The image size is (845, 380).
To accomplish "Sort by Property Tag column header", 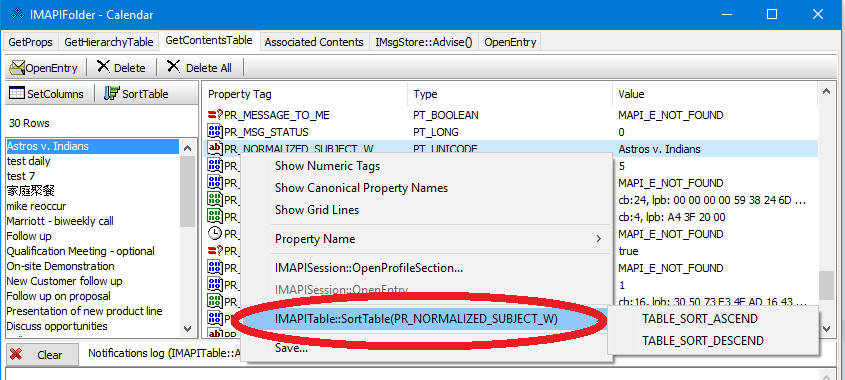I will pyautogui.click(x=304, y=94).
